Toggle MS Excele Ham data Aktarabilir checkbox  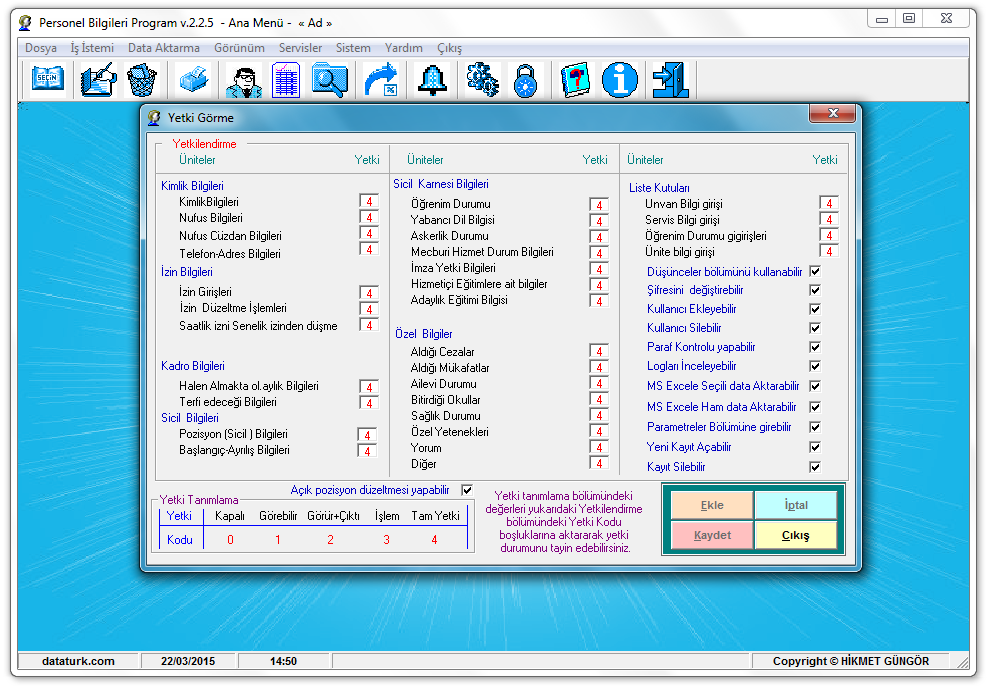[815, 407]
